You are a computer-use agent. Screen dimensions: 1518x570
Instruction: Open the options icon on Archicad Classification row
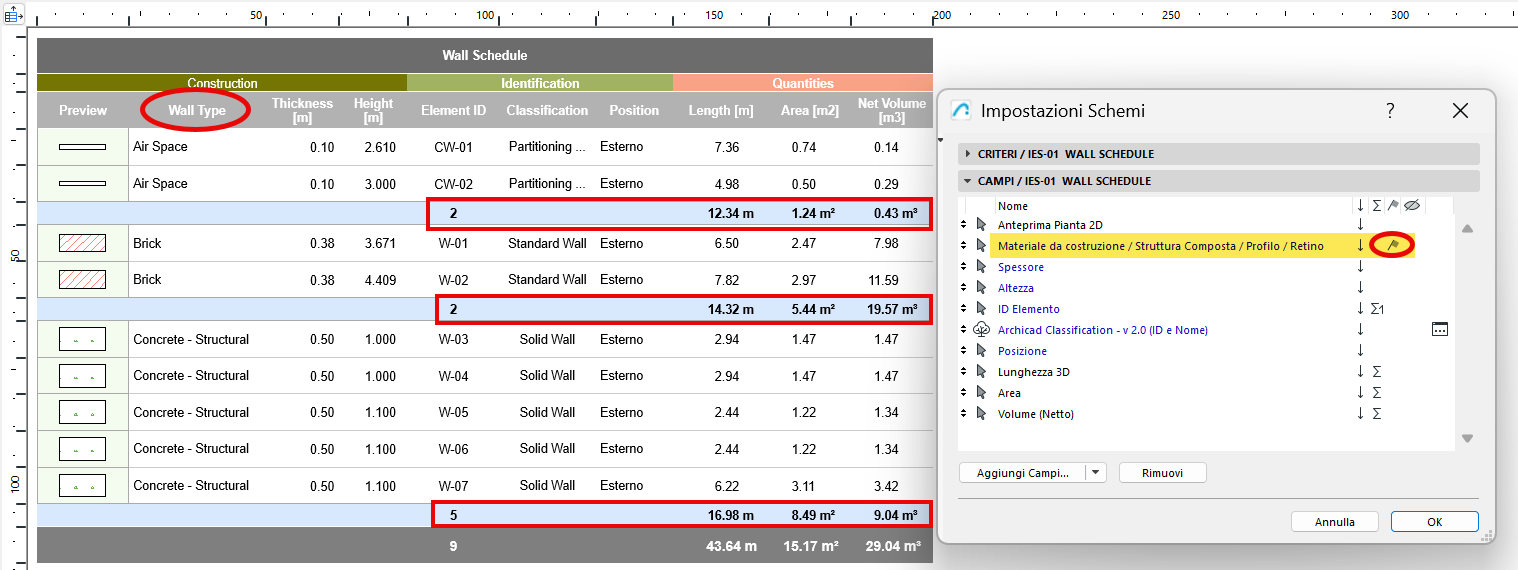[1439, 329]
